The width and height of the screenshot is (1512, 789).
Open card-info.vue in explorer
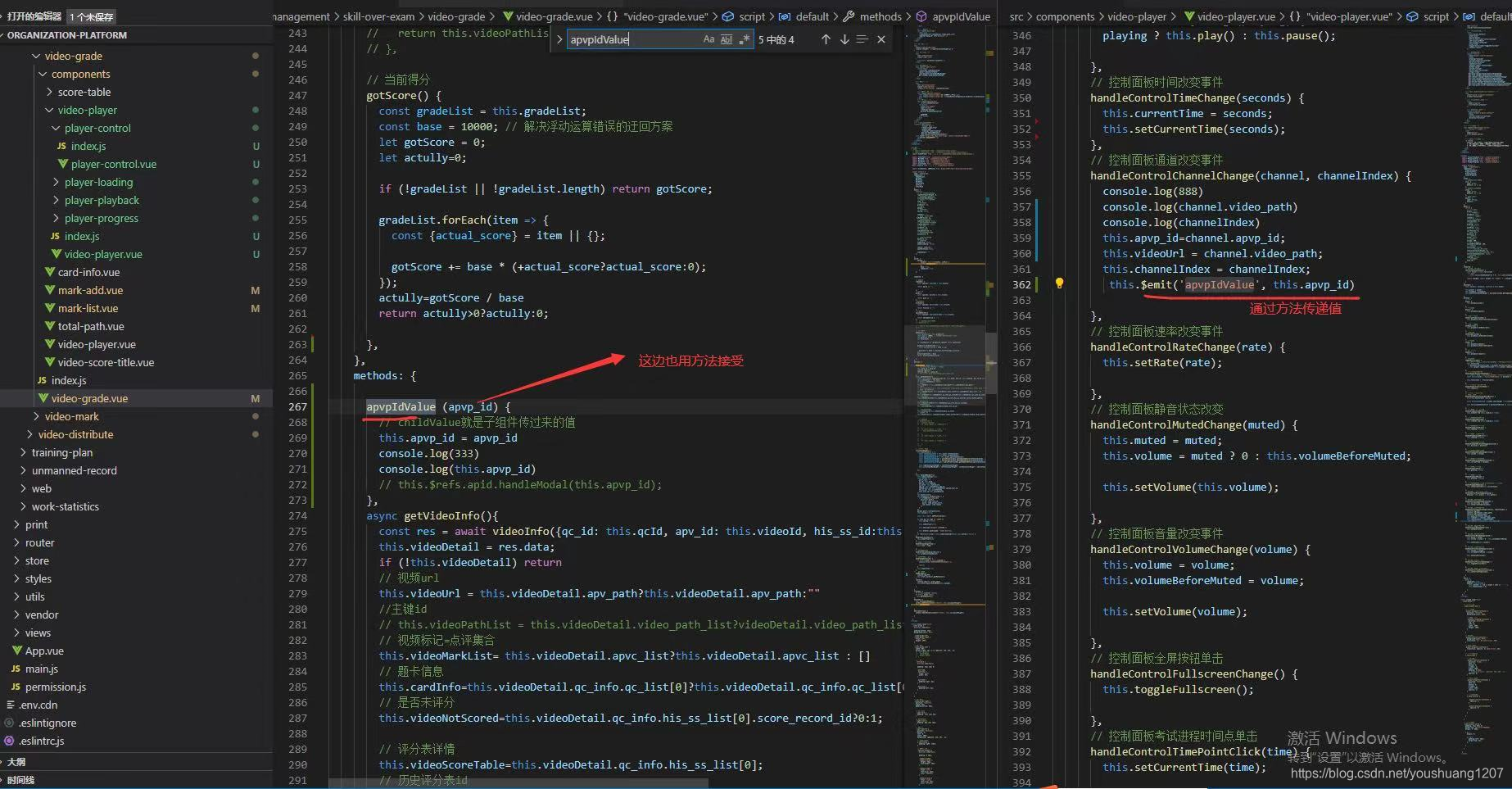[x=88, y=272]
